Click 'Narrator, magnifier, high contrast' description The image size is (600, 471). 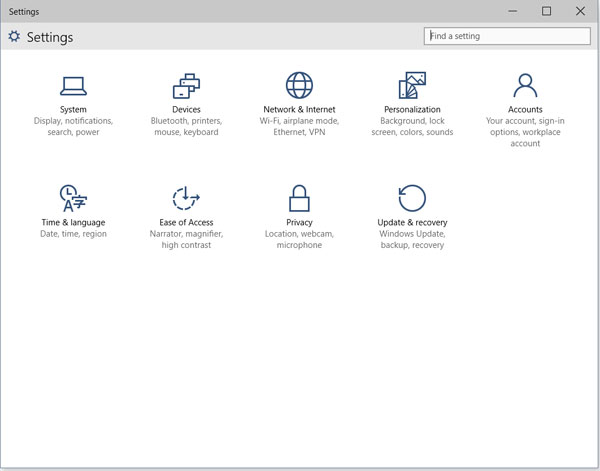click(x=186, y=239)
